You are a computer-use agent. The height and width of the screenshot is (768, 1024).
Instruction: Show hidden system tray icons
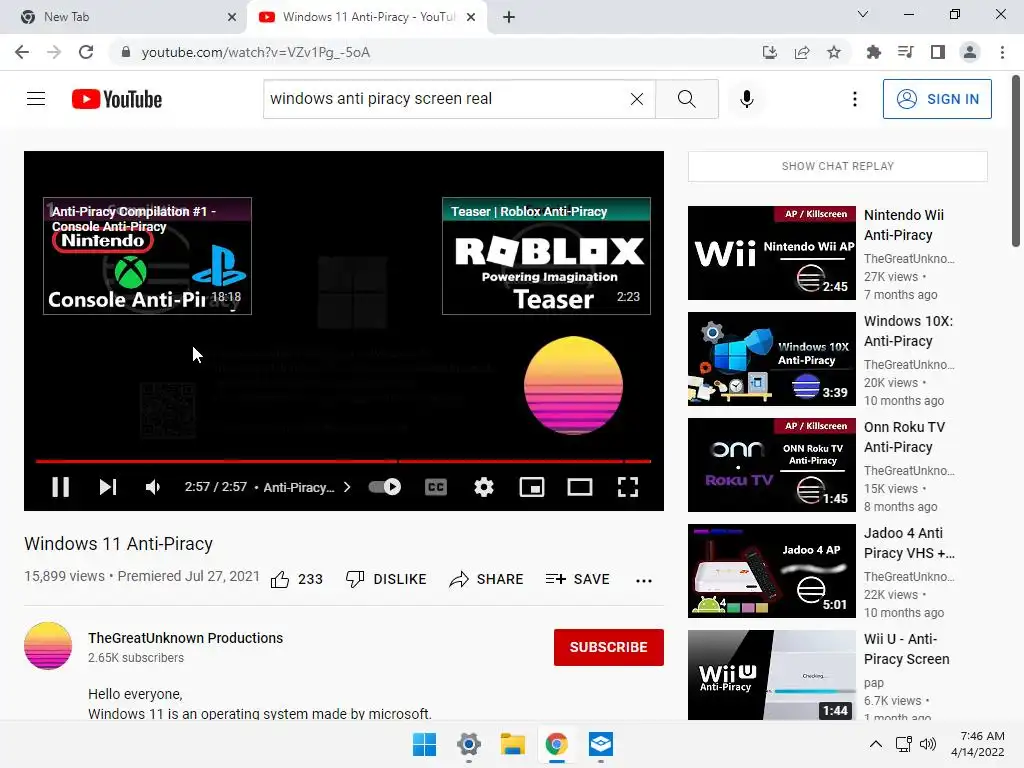tap(876, 744)
